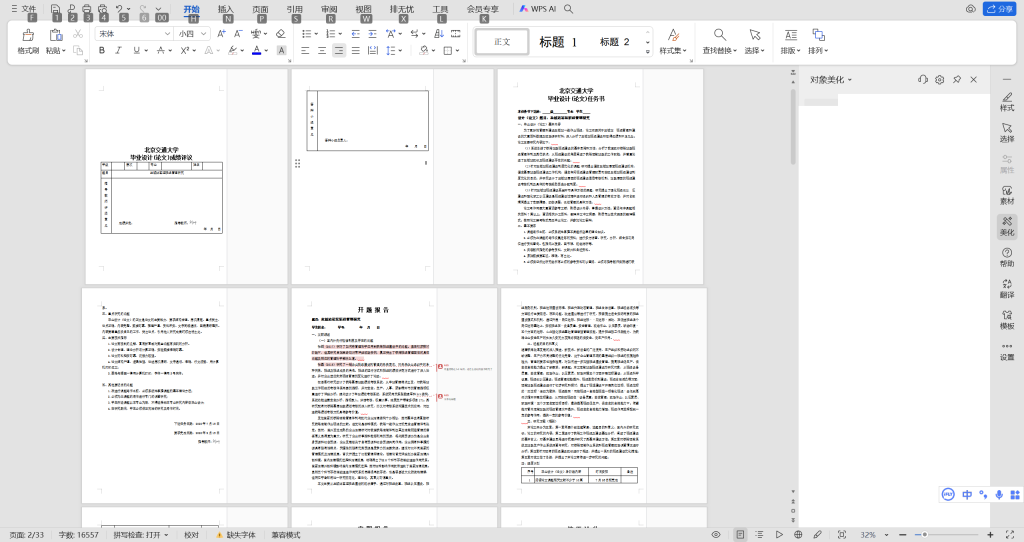The image size is (1024, 542).
Task: Click the 排列 arrange icon
Action: pyautogui.click(x=817, y=35)
